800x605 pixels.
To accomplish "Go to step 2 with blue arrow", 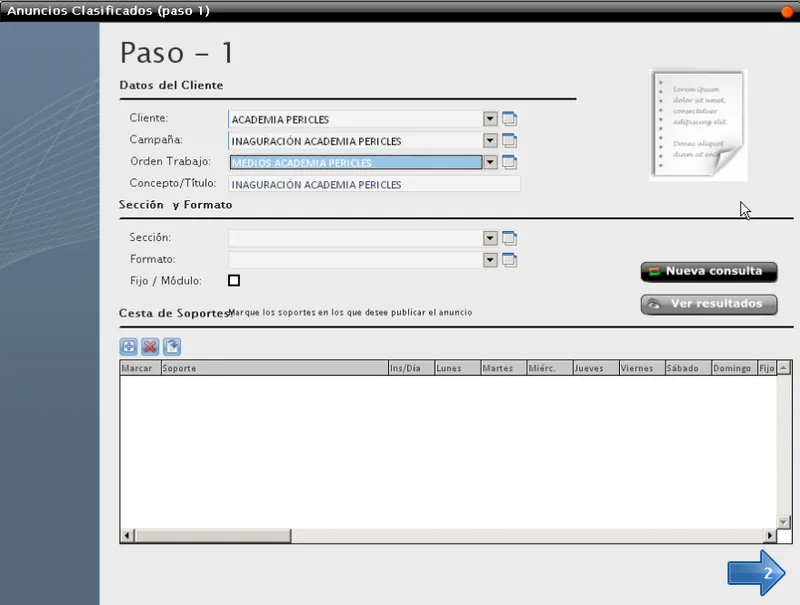I will (756, 573).
